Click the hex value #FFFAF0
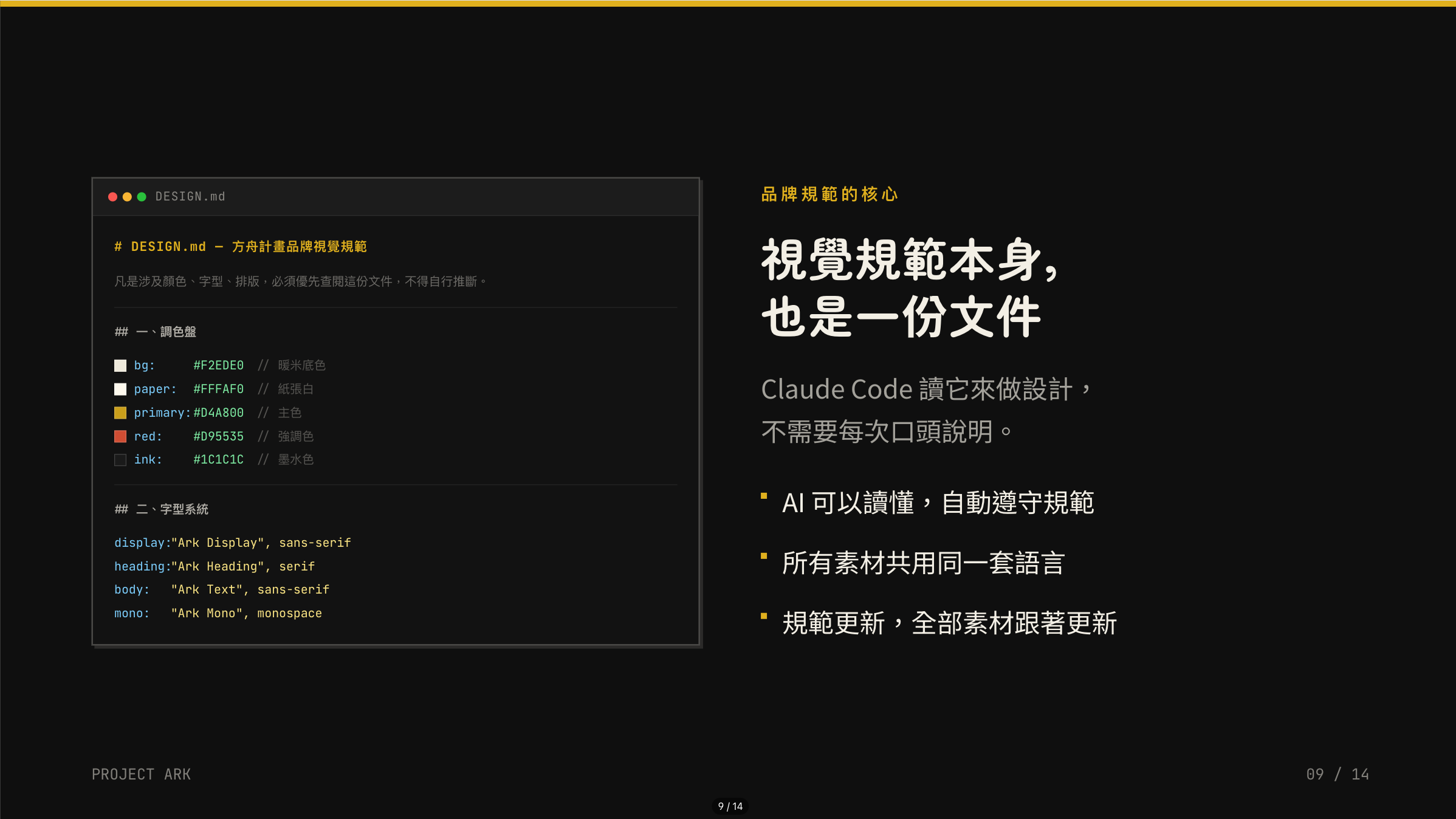 point(219,389)
